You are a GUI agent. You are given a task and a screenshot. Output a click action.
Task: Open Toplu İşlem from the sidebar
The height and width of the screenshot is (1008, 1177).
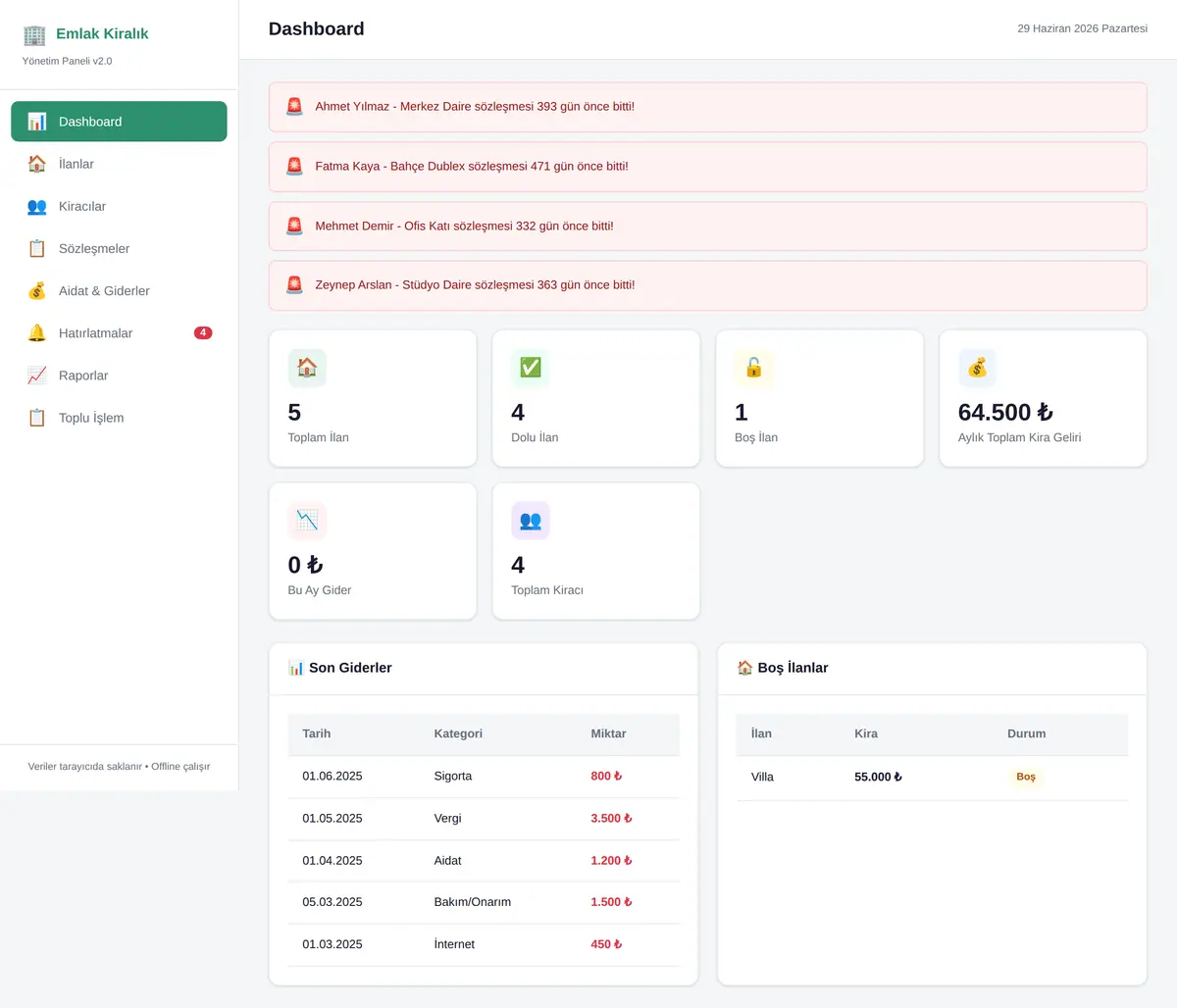click(x=119, y=418)
